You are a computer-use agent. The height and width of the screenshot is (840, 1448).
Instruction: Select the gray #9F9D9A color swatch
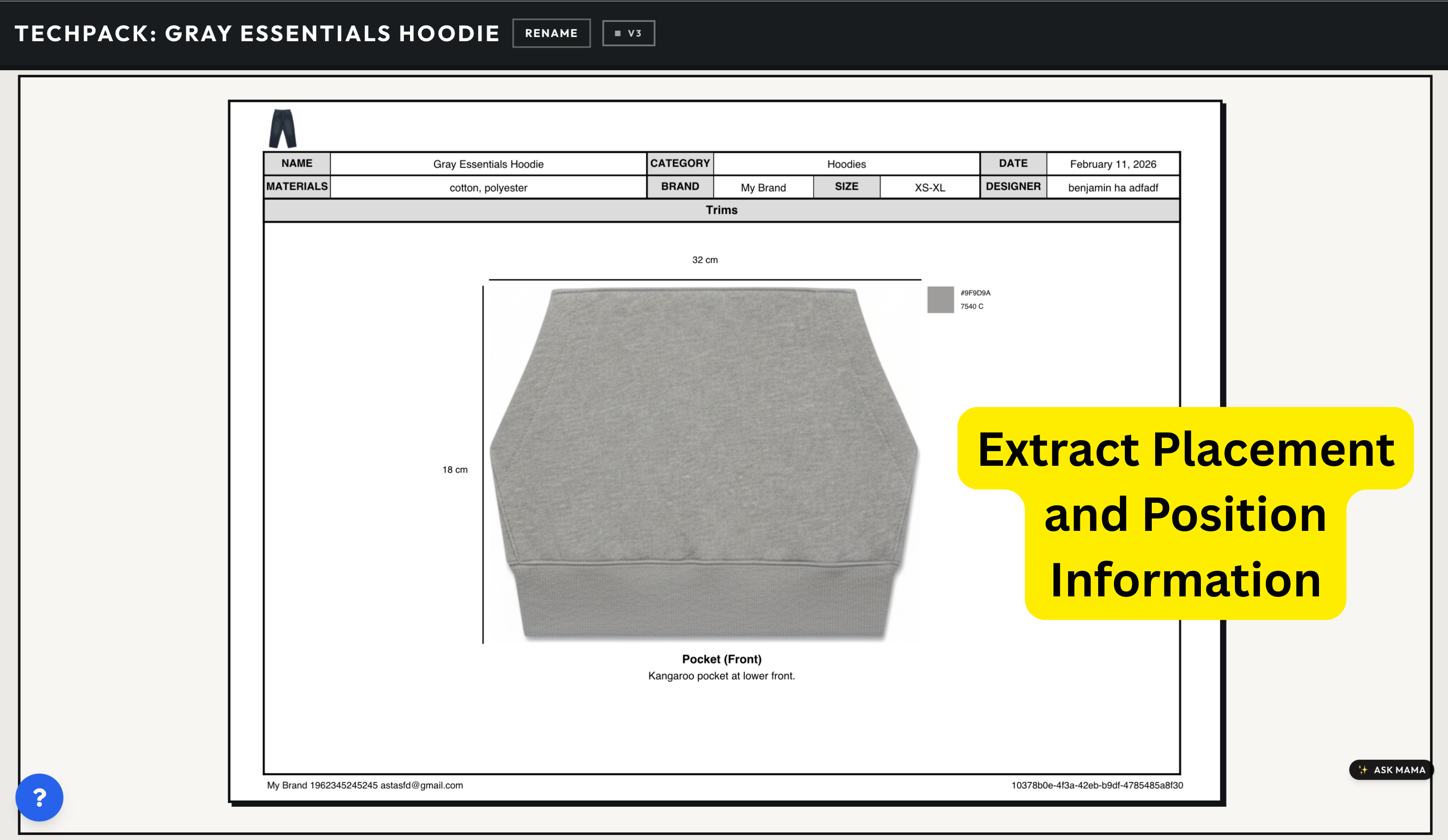pyautogui.click(x=940, y=300)
